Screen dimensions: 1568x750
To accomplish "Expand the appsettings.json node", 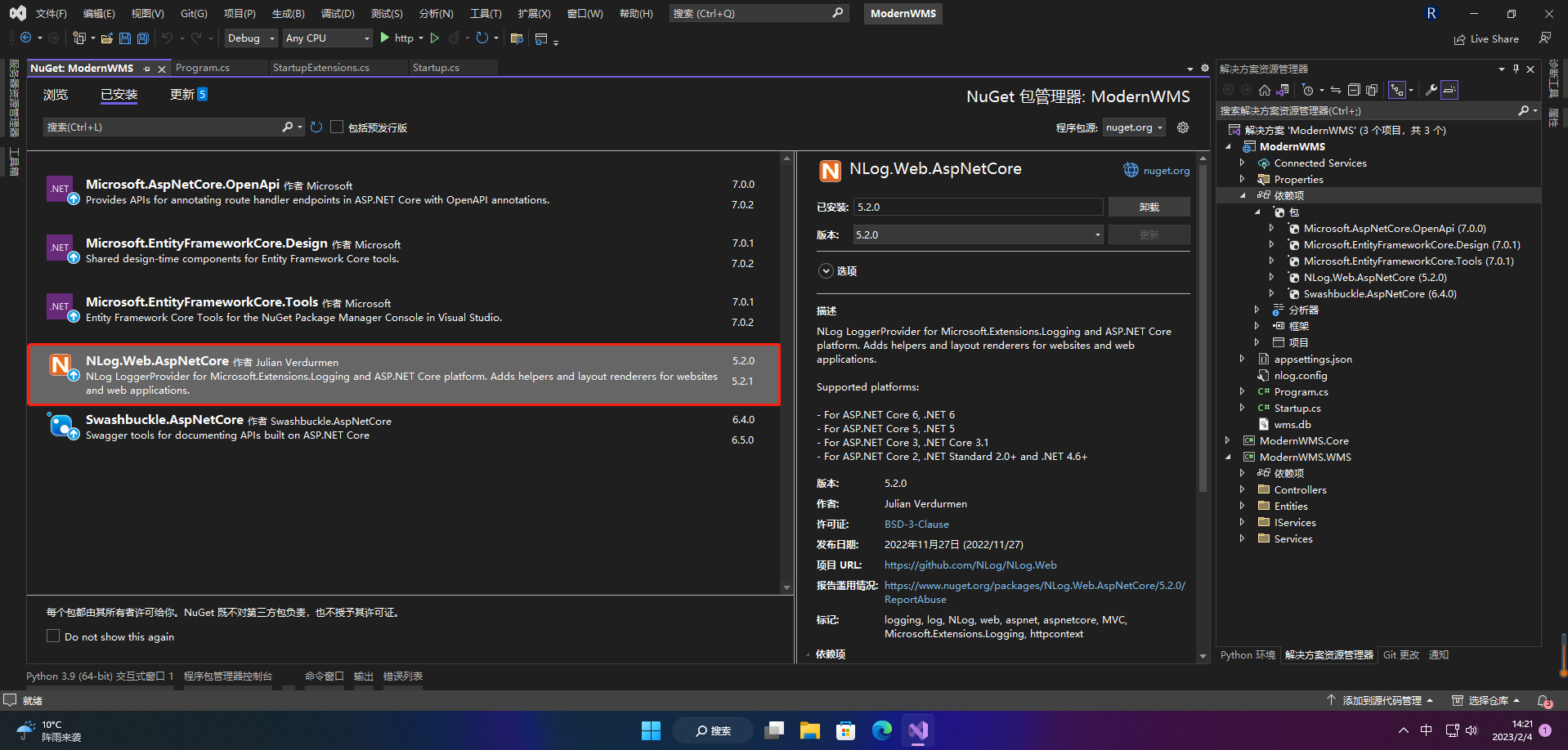I will coord(1243,359).
